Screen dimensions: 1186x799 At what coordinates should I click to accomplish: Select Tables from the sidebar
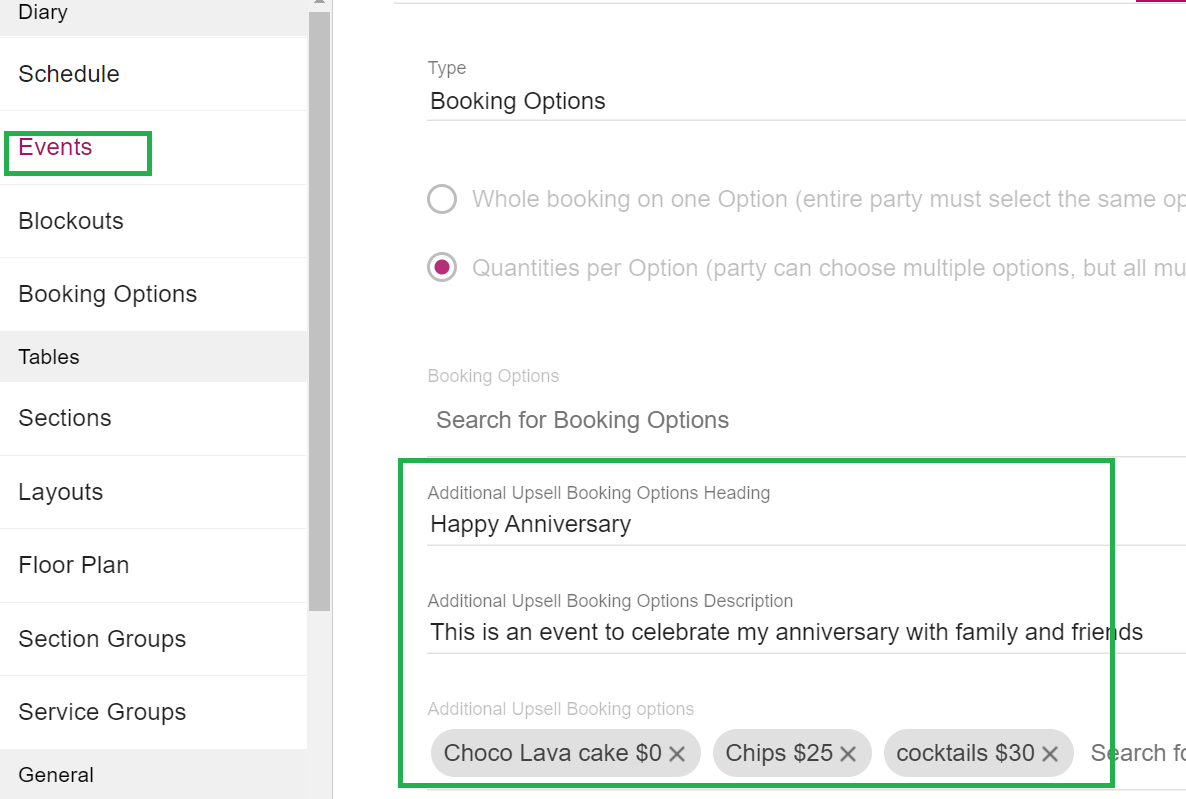pos(49,356)
